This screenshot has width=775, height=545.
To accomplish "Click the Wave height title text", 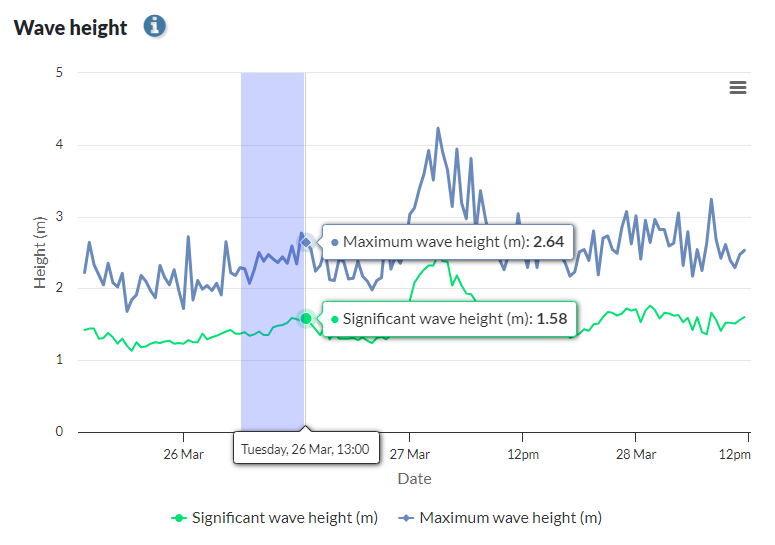I will click(x=70, y=27).
